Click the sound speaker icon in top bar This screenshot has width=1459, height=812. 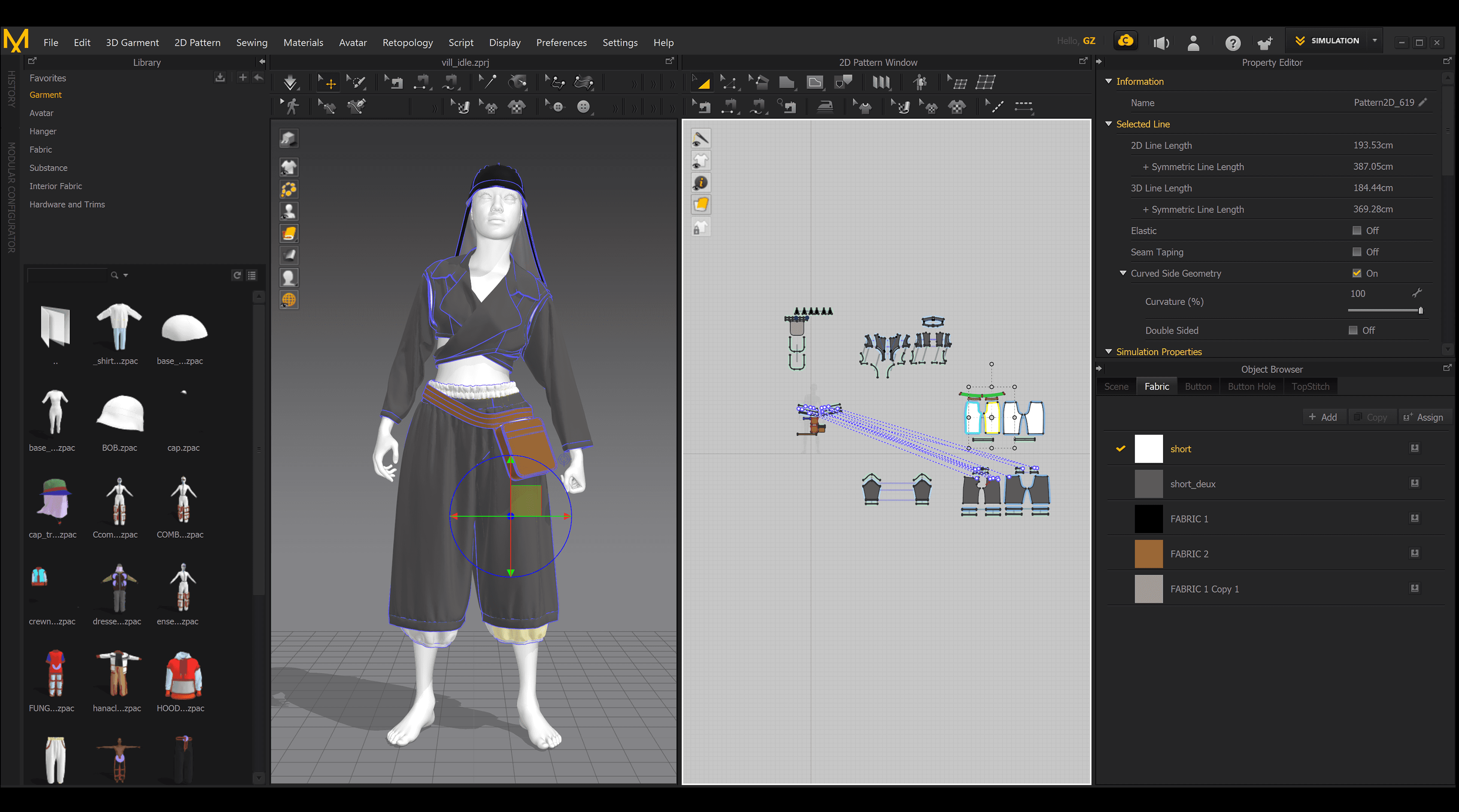(x=1161, y=42)
